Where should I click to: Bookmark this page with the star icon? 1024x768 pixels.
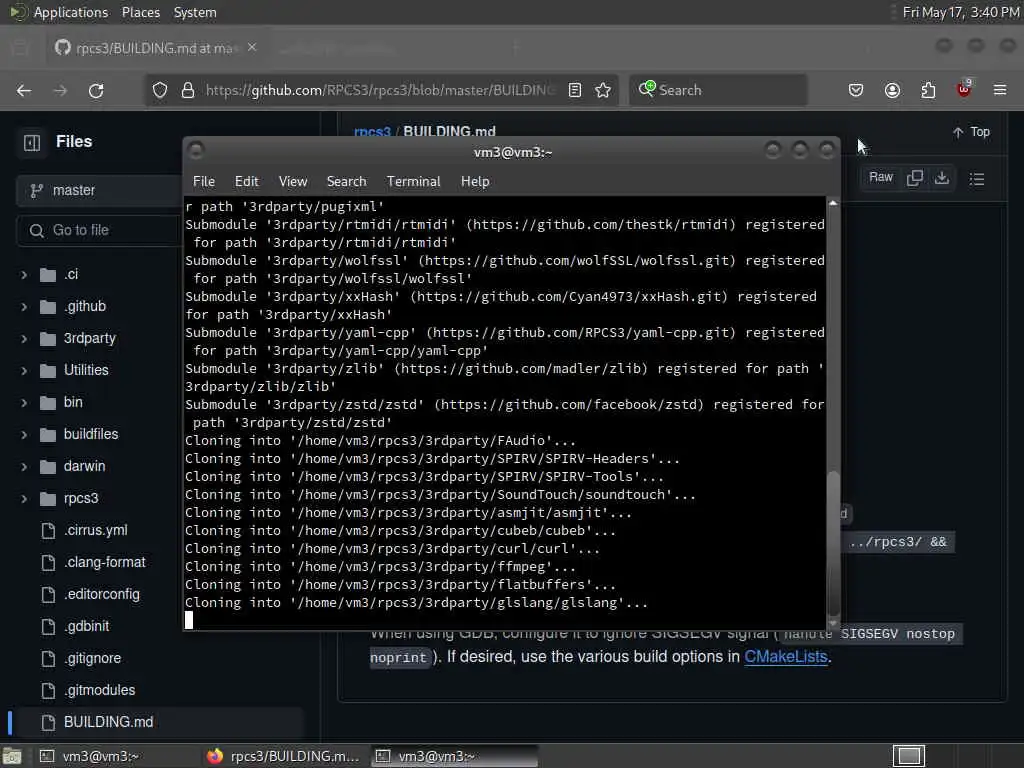[x=603, y=90]
